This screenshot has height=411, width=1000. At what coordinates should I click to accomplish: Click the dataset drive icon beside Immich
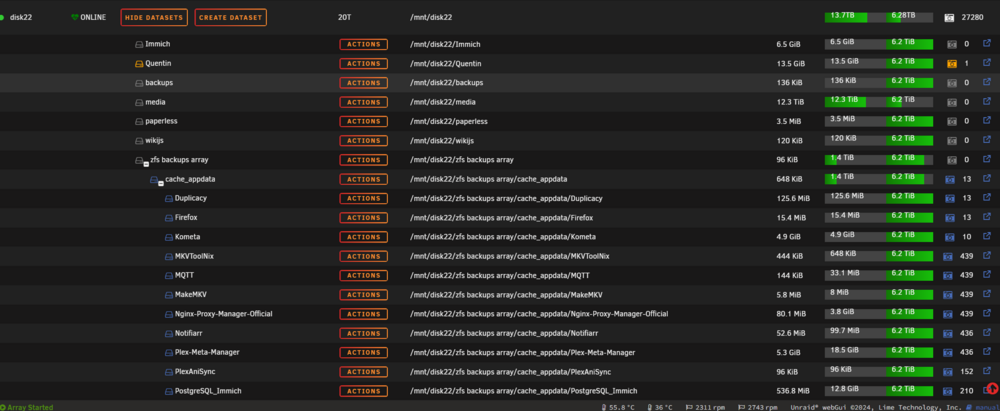click(139, 45)
